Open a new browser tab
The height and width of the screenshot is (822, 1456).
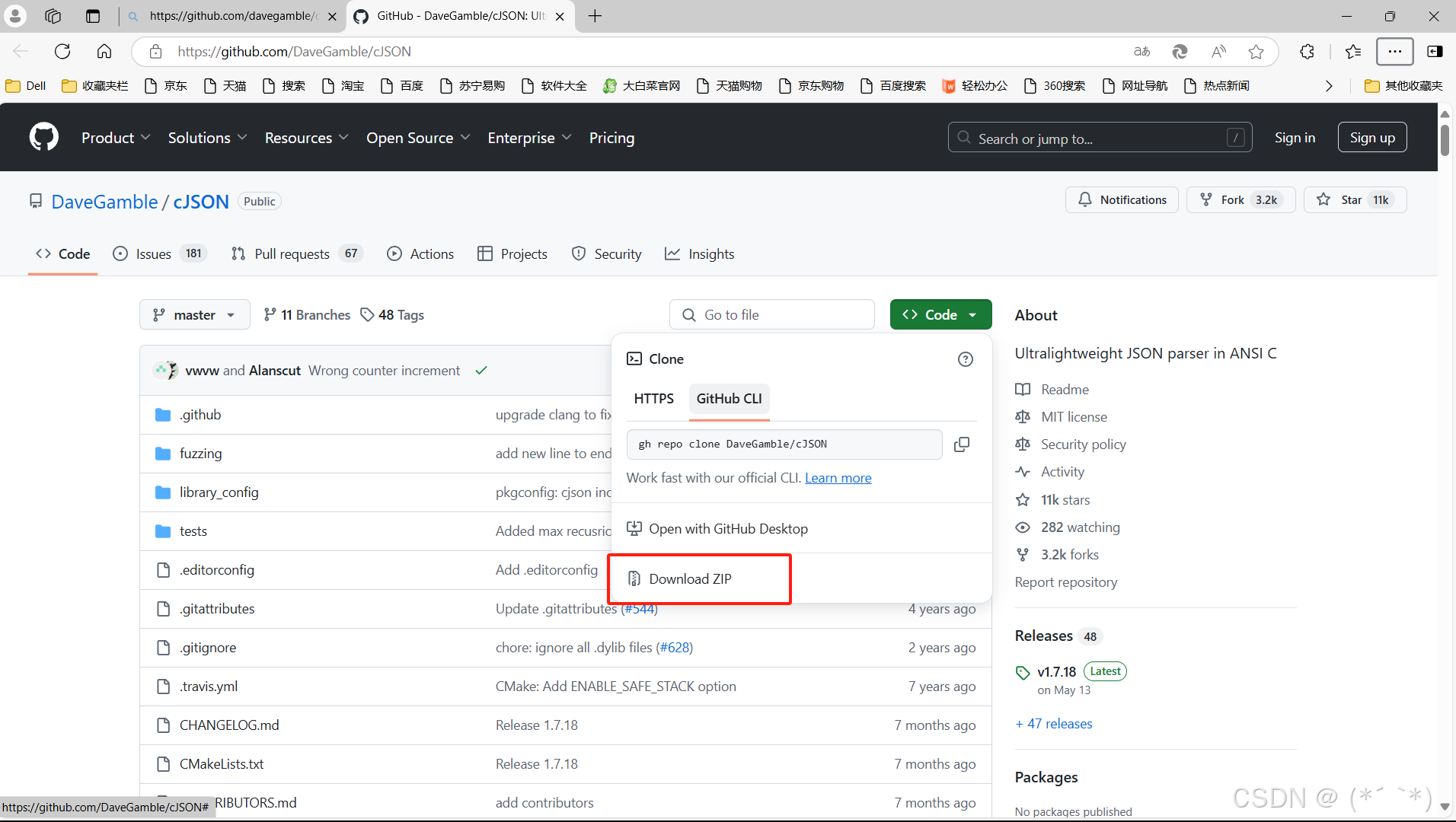tap(595, 16)
